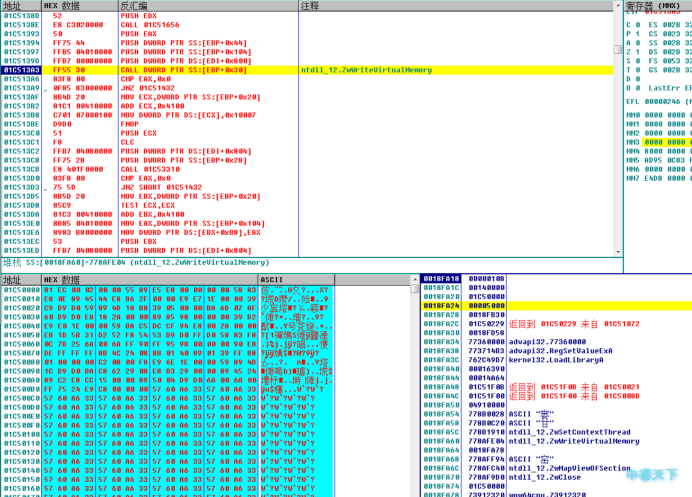The width and height of the screenshot is (692, 497).
Task: Click the Z 1 flag in registers
Action: 633,52
